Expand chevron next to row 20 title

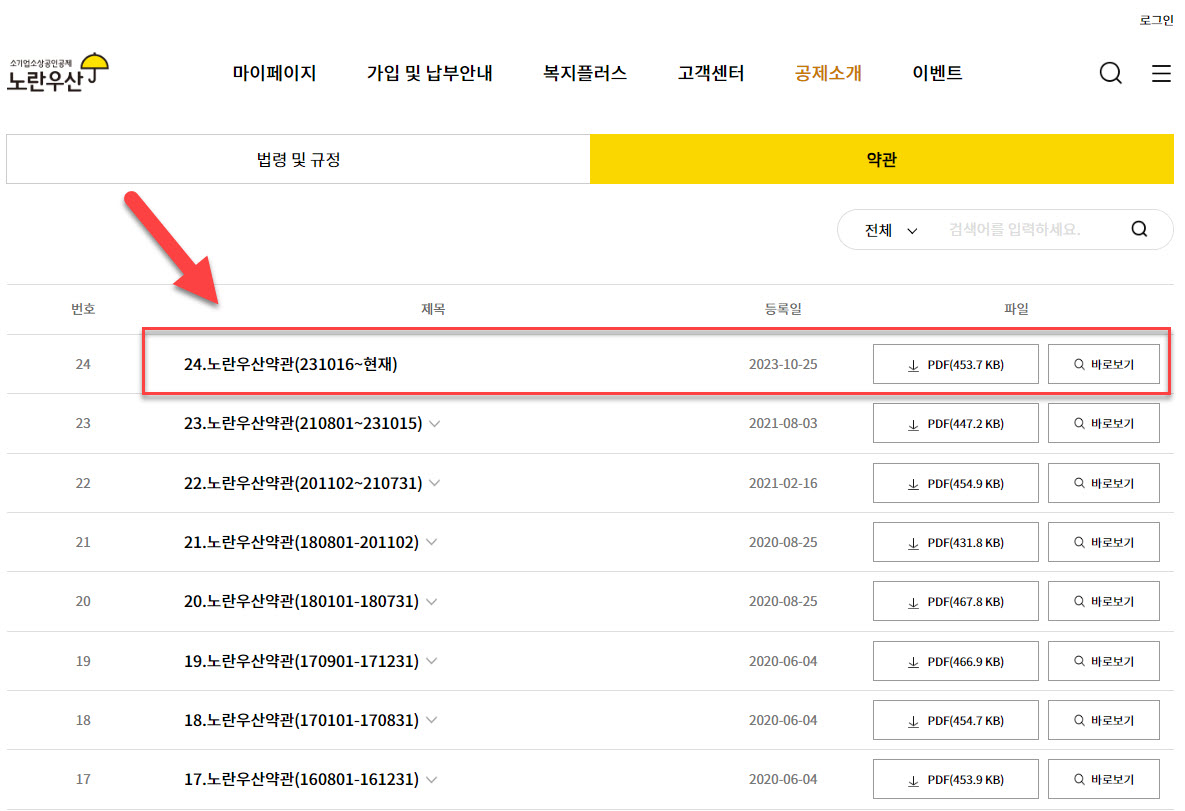click(x=432, y=602)
